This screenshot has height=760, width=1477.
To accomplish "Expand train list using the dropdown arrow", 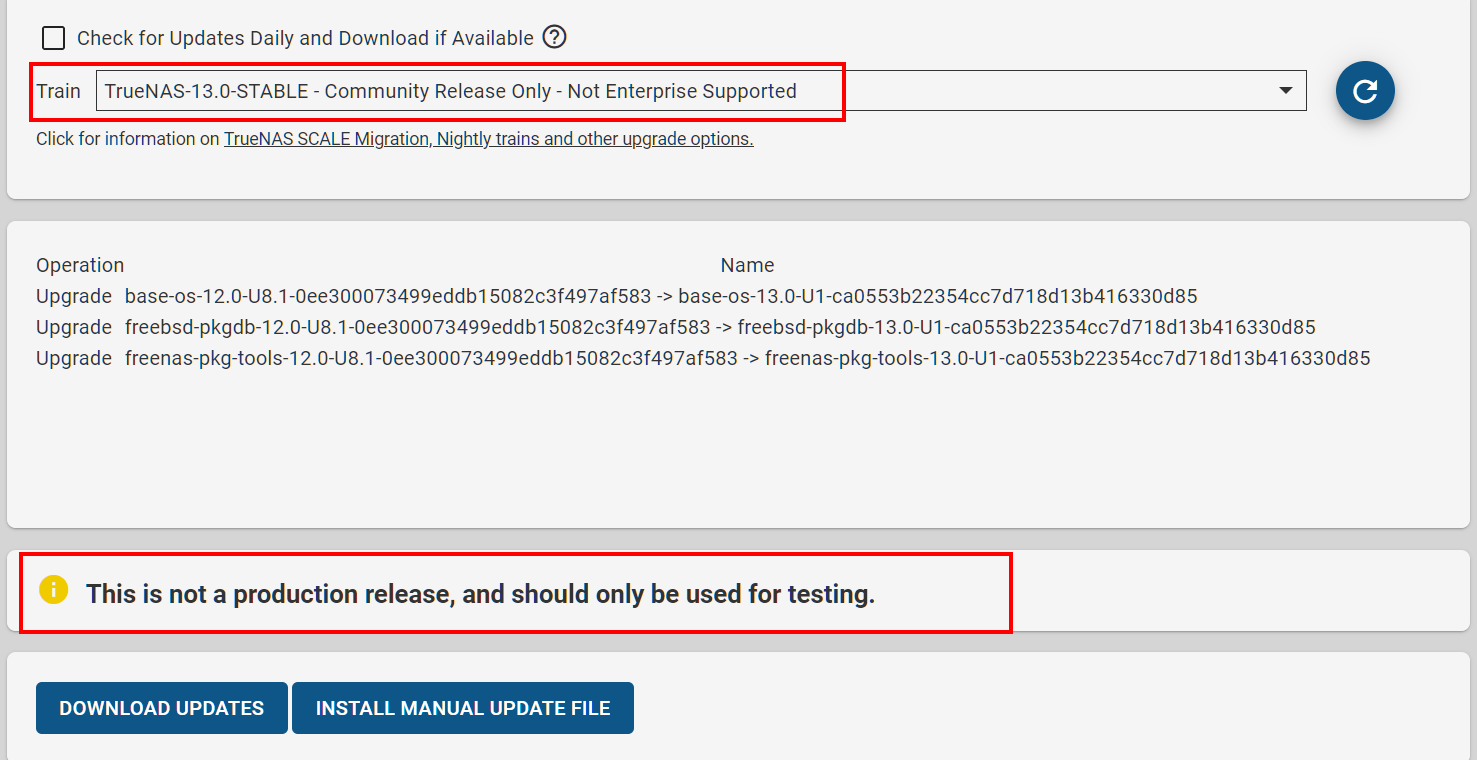I will coord(1286,91).
